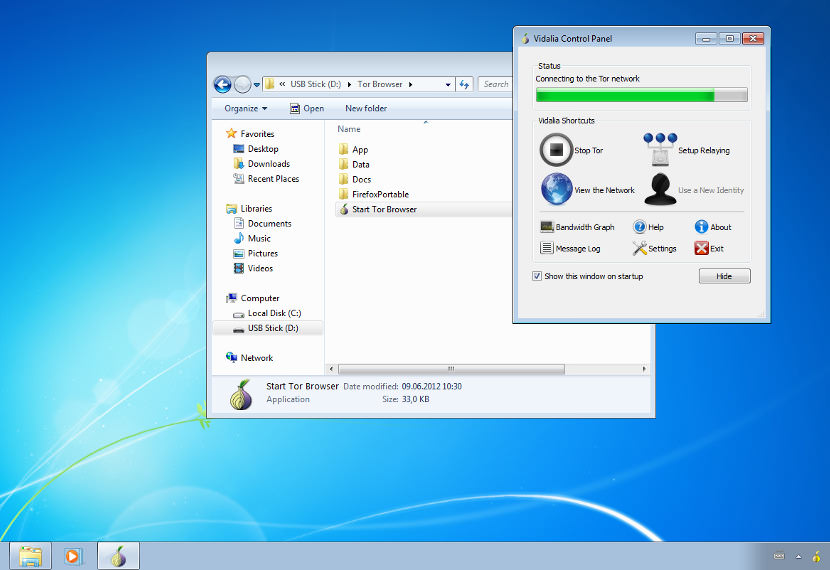
Task: Select USB Stick (D:) in navigation pane
Action: tap(267, 328)
